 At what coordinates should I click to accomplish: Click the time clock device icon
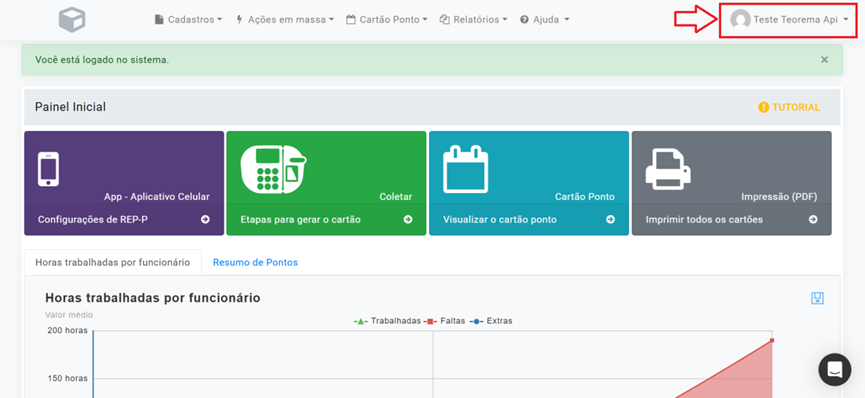point(274,170)
